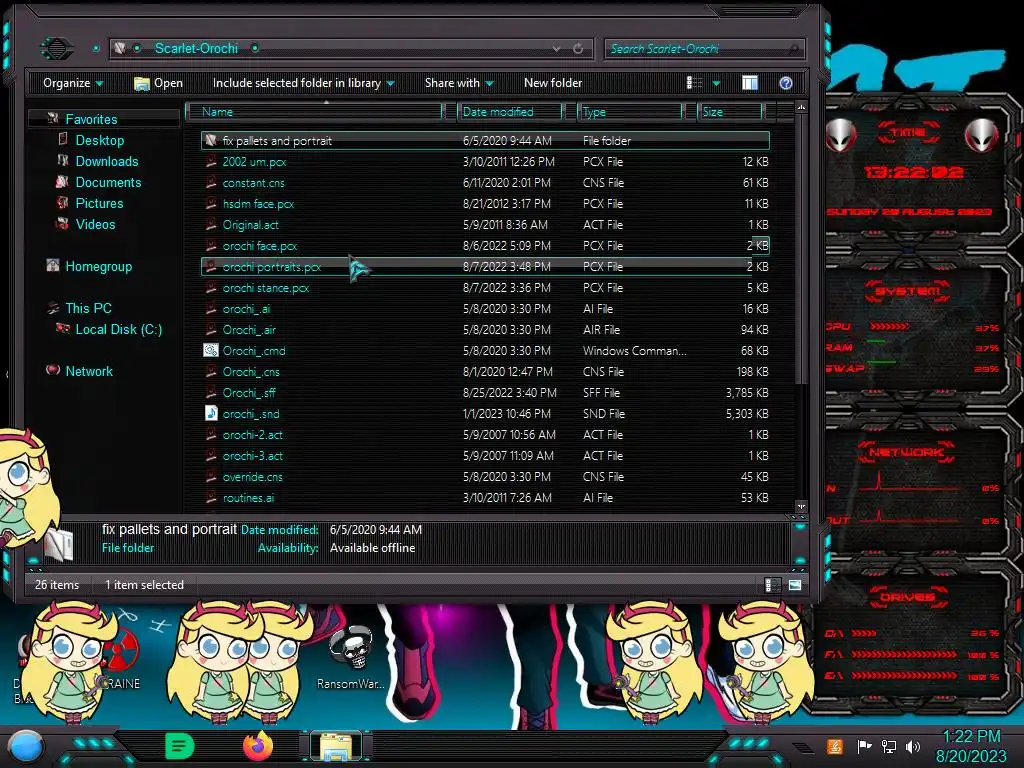Click Scarlet-Orochi in the address bar

(196, 48)
